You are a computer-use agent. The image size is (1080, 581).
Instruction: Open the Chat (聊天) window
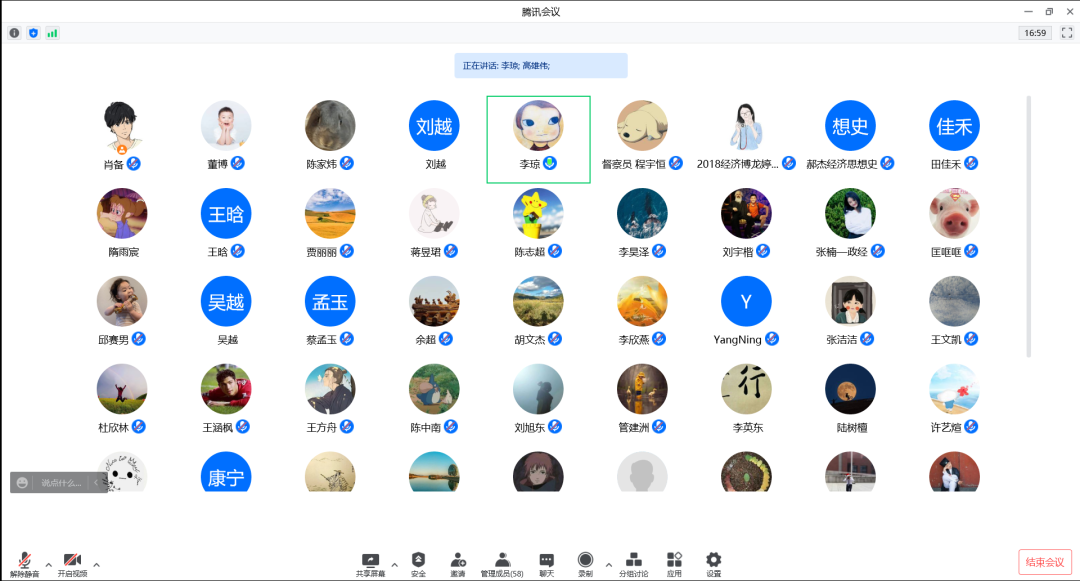click(546, 562)
